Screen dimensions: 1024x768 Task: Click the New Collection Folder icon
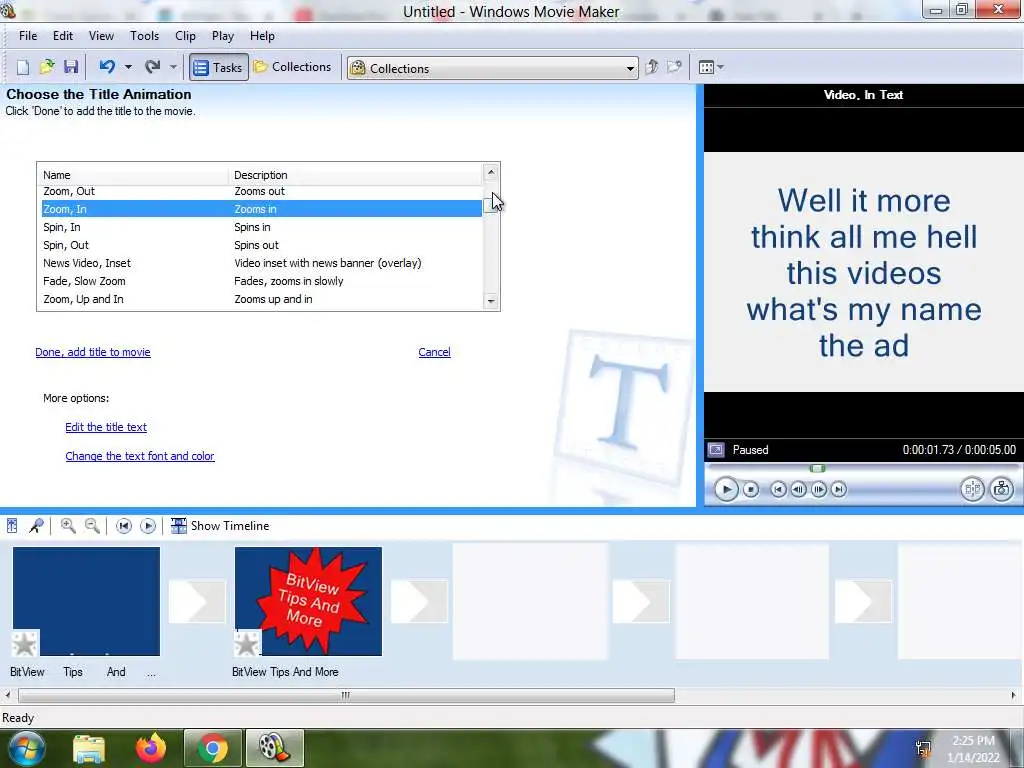(x=674, y=67)
